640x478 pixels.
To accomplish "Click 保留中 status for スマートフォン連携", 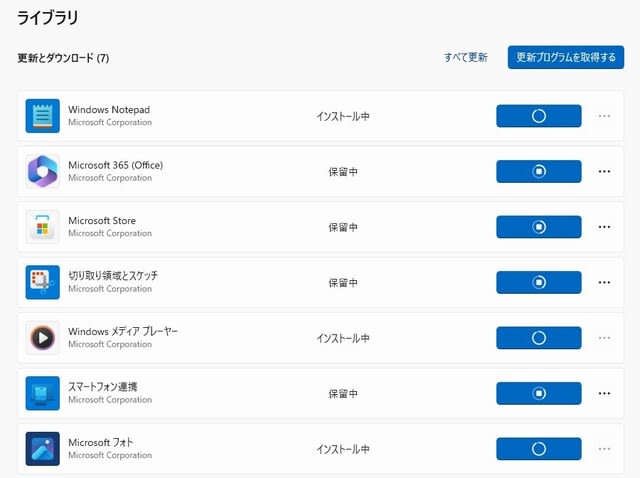I will coord(343,394).
